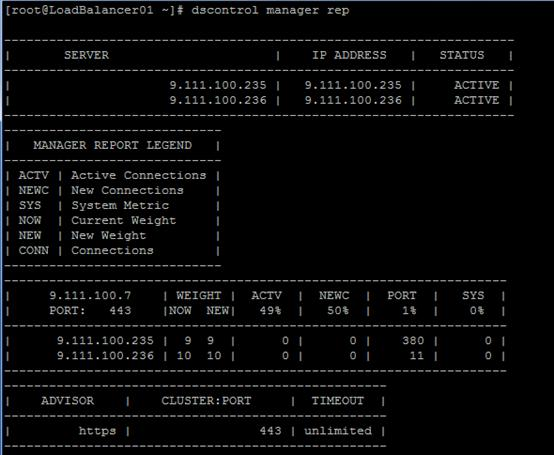Click the NOW sub-header under WEIGHT
The width and height of the screenshot is (554, 455).
pos(180,311)
